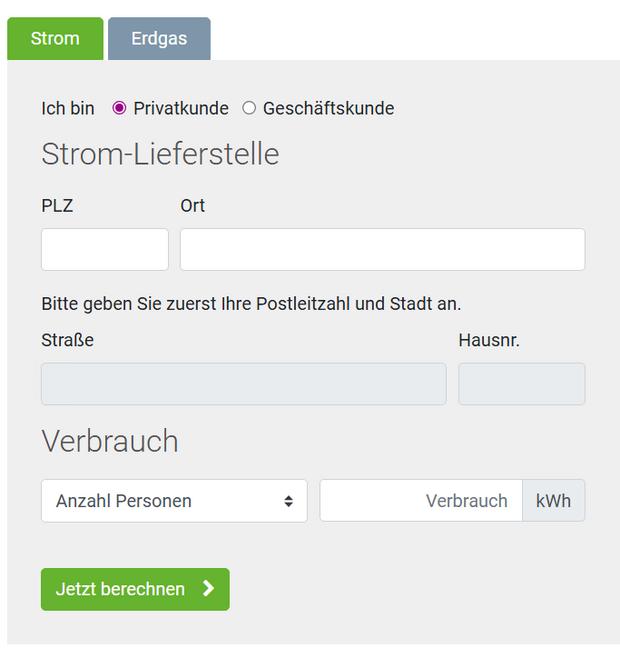
Task: Click the Hausnr. field label
Action: coord(489,340)
